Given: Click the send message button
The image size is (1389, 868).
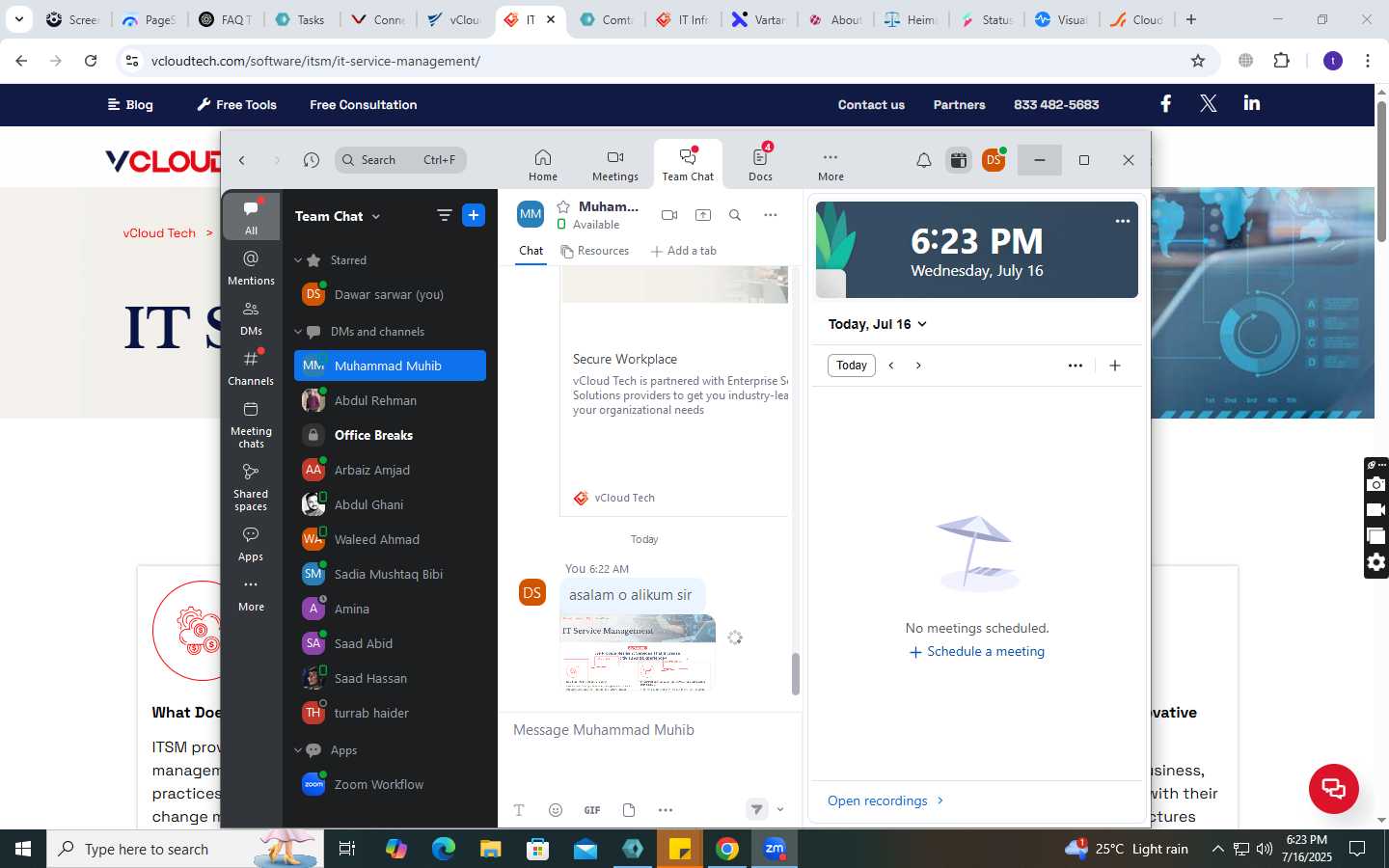Looking at the screenshot, I should pos(756,810).
